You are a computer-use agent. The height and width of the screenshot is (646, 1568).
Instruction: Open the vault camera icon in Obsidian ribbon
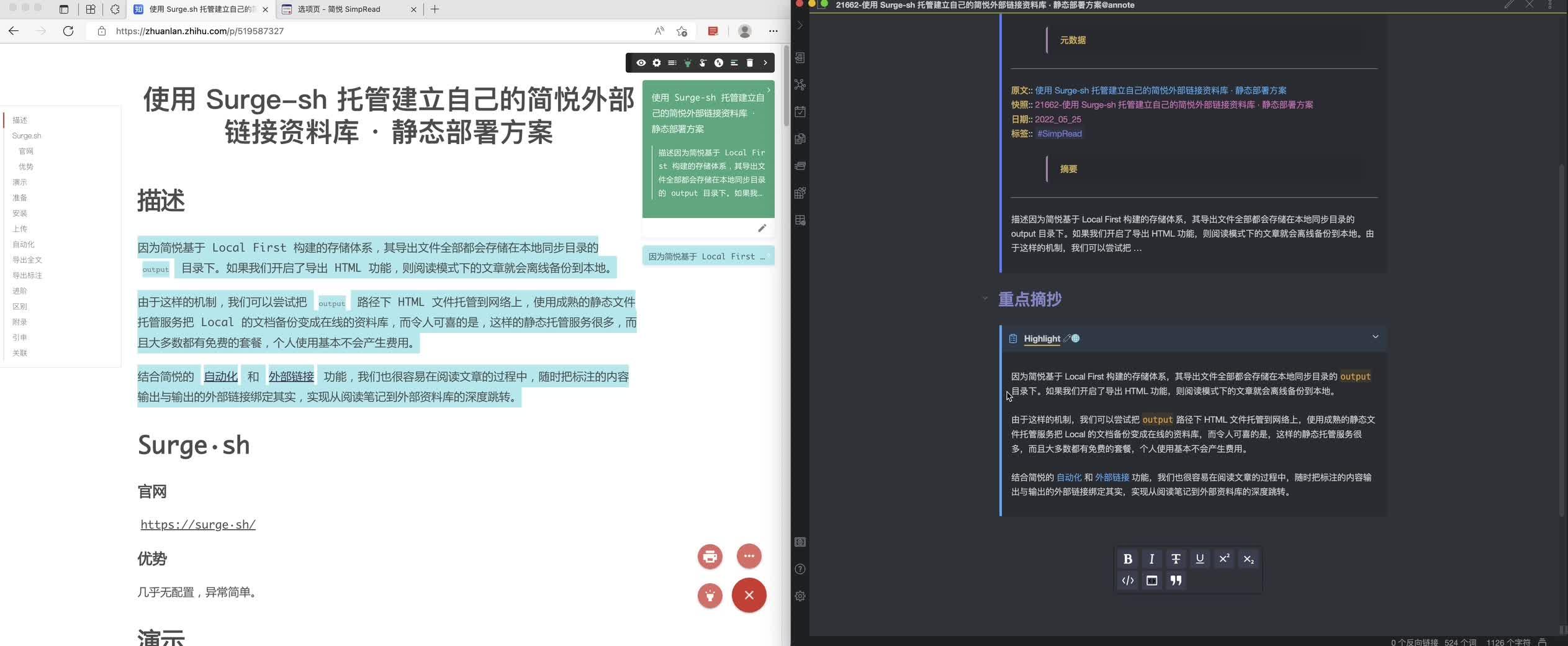800,542
